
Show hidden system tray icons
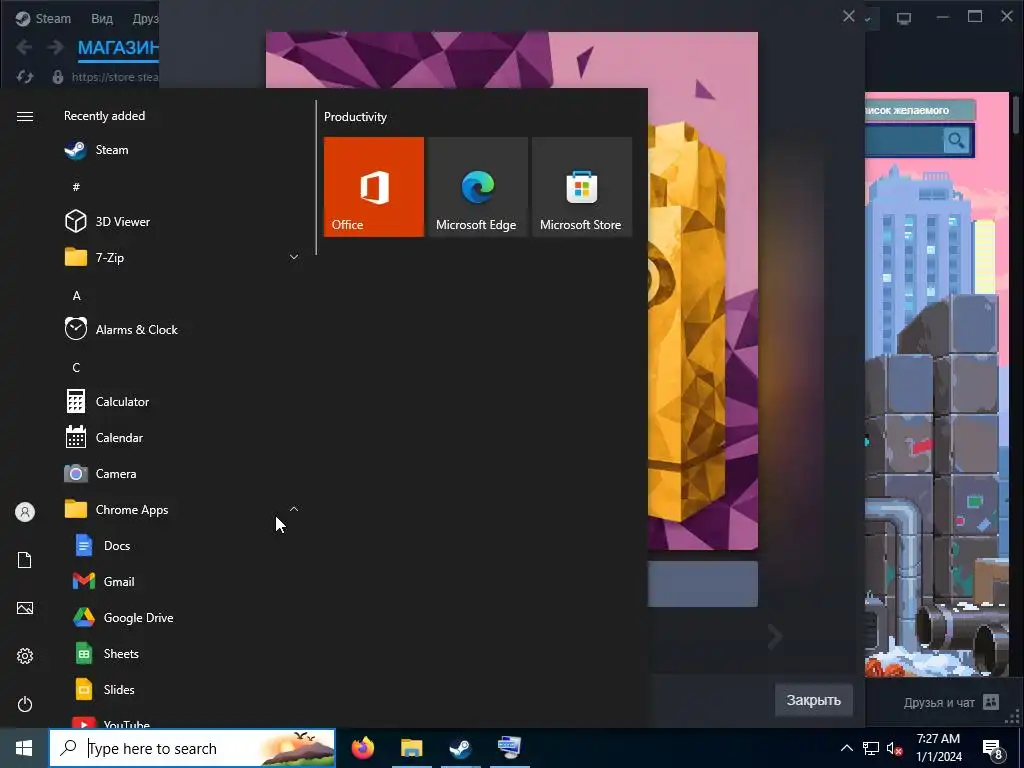pyautogui.click(x=846, y=748)
